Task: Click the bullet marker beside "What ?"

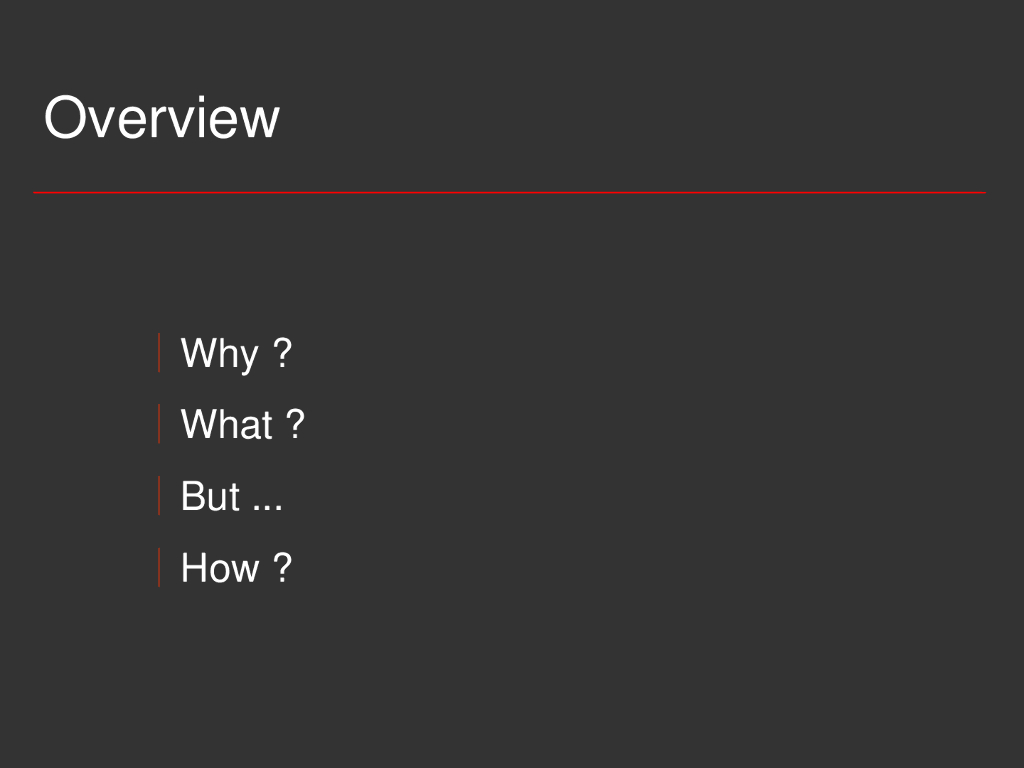Action: click(159, 425)
